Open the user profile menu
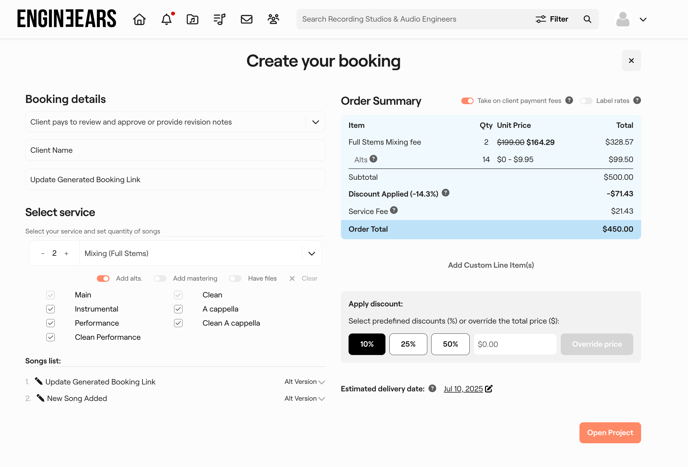 (x=631, y=19)
